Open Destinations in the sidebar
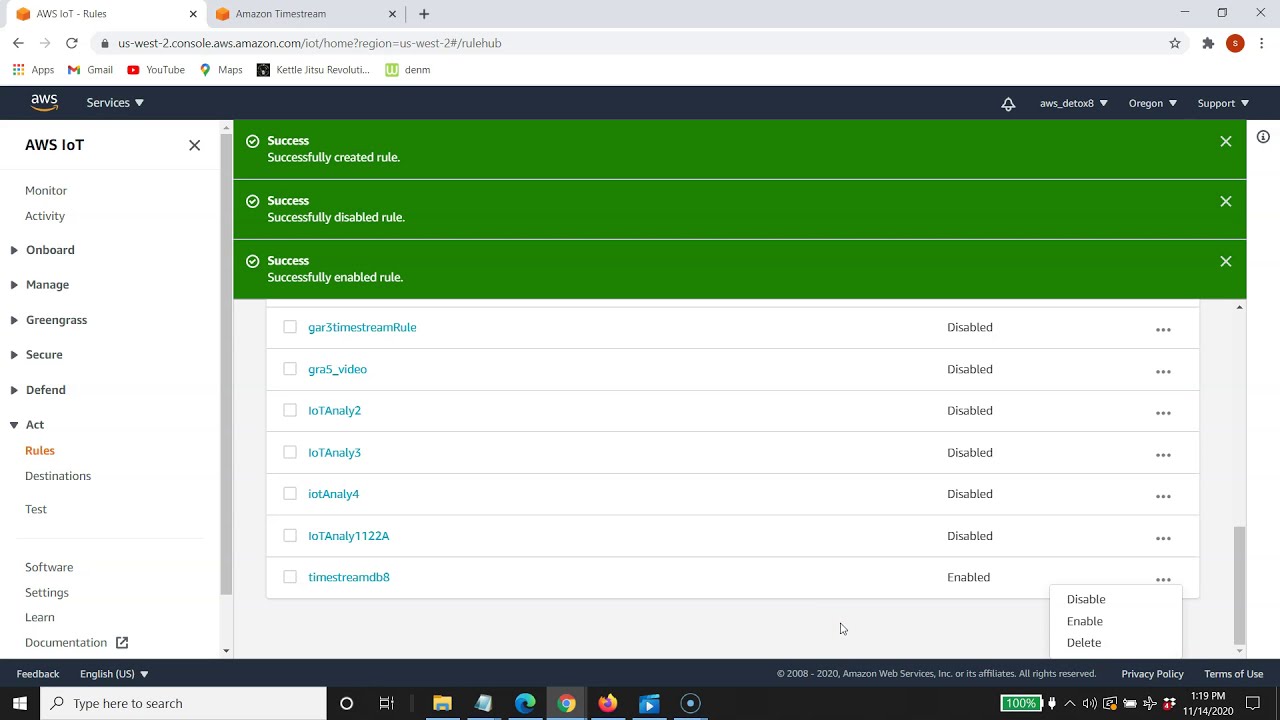This screenshot has height=720, width=1280. point(58,476)
